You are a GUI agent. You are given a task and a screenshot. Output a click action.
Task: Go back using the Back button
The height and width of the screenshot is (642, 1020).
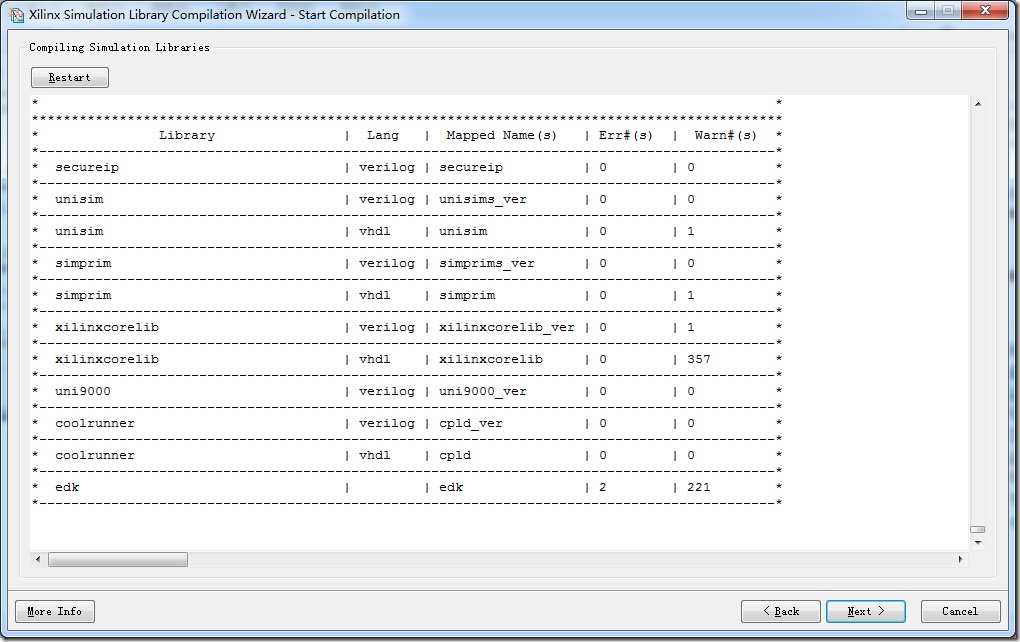coord(780,611)
